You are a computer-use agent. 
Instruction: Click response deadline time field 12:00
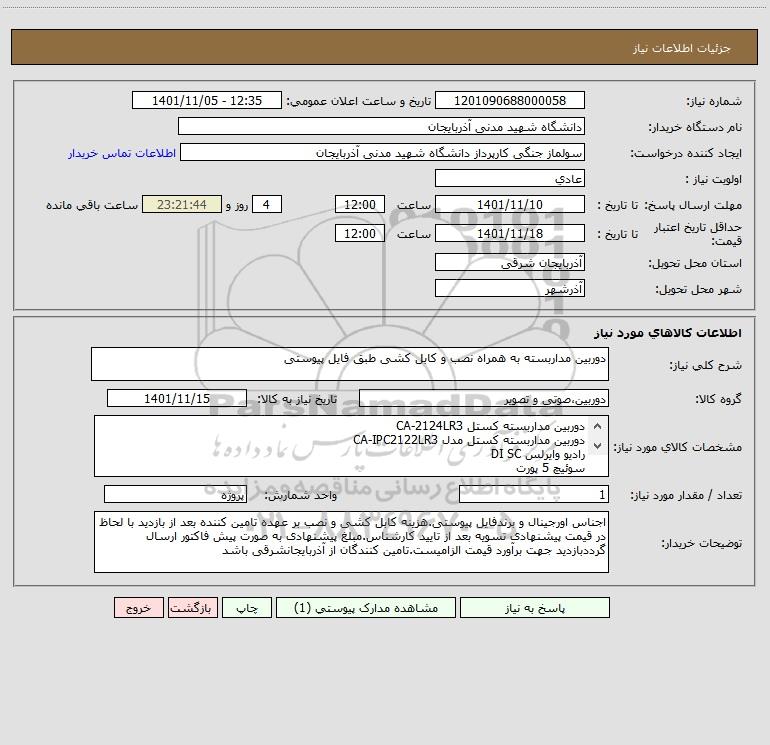(359, 205)
